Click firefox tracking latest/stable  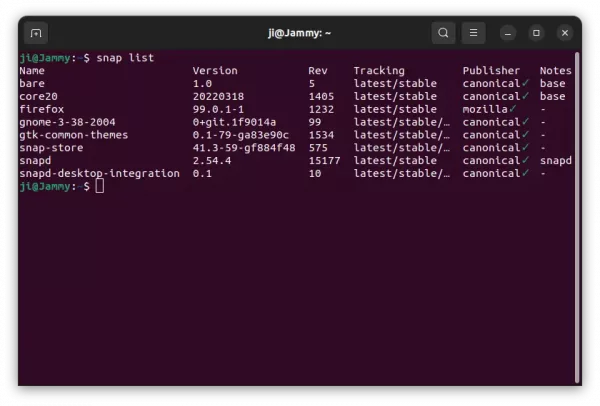tap(395, 109)
